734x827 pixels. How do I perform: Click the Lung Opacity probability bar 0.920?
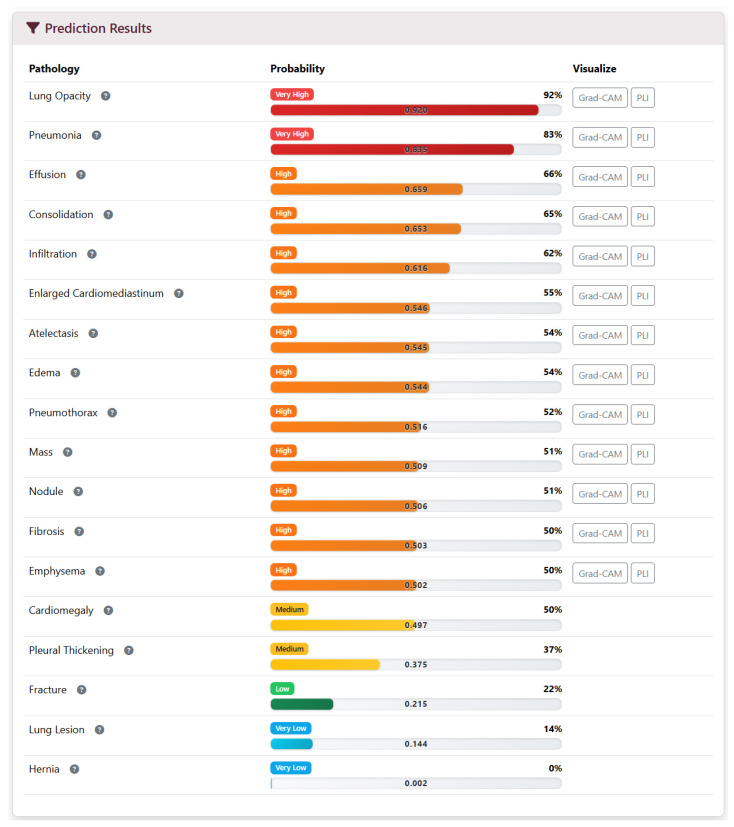tap(416, 110)
